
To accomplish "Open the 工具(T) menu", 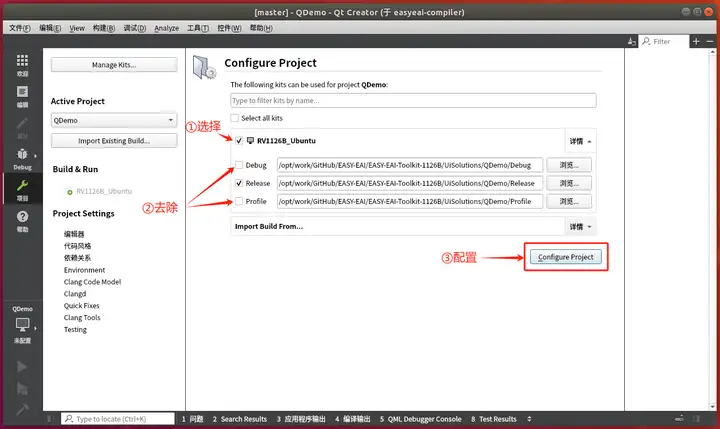I will [198, 28].
